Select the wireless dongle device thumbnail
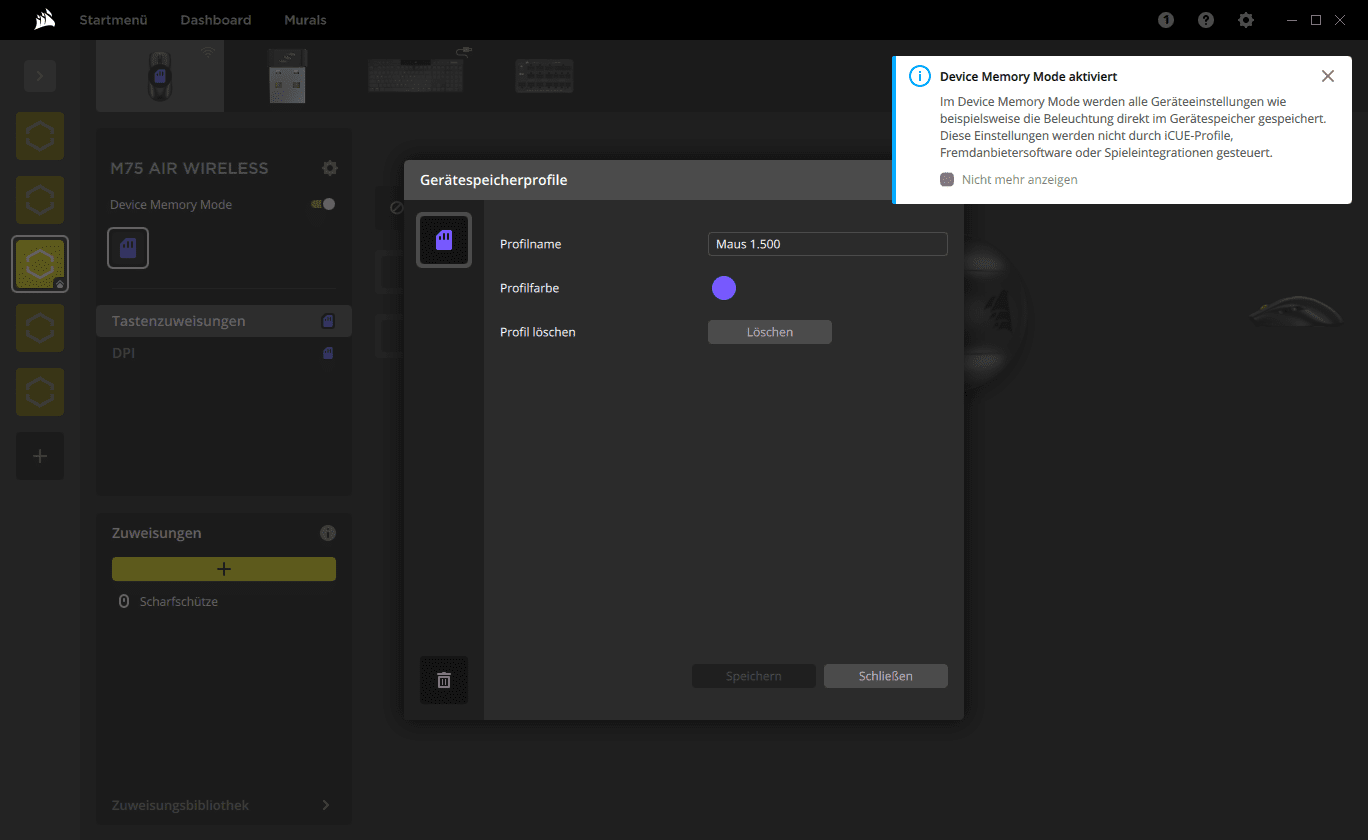 click(x=288, y=76)
